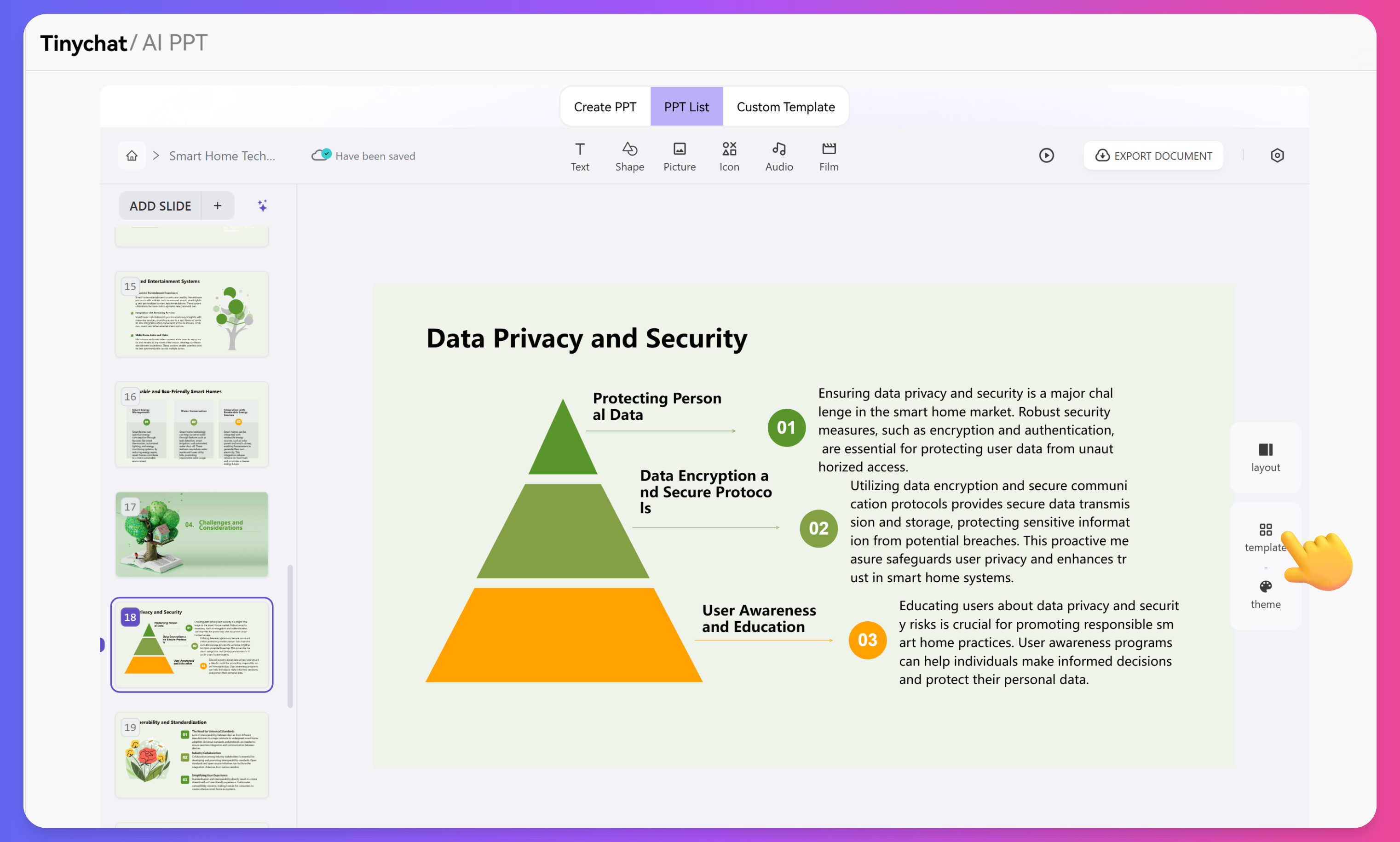Click the Protecting Personal Data heading
The width and height of the screenshot is (1400, 842).
click(x=657, y=406)
